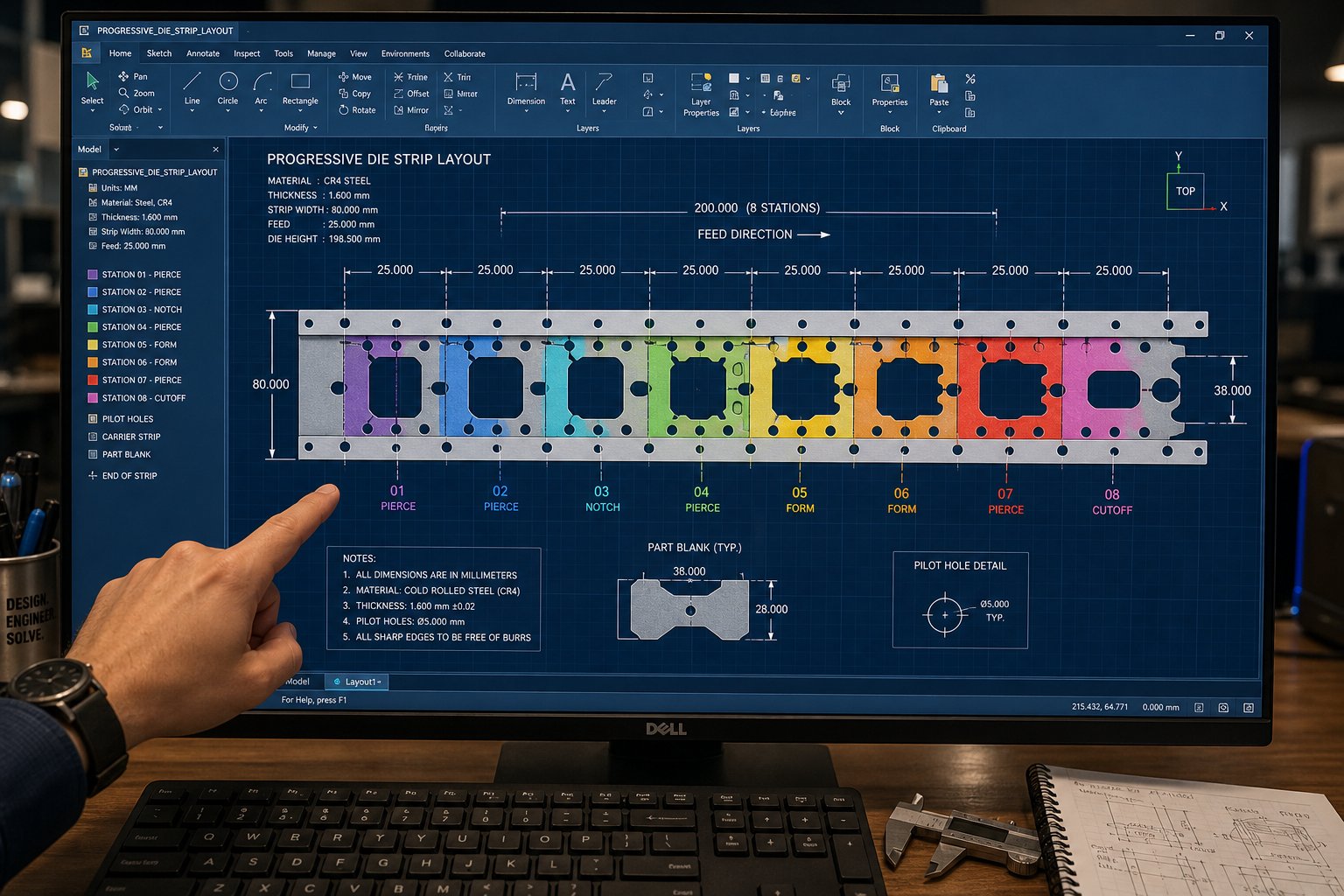The image size is (1344, 896).
Task: Expand the Modify panel dropdown
Action: click(315, 129)
